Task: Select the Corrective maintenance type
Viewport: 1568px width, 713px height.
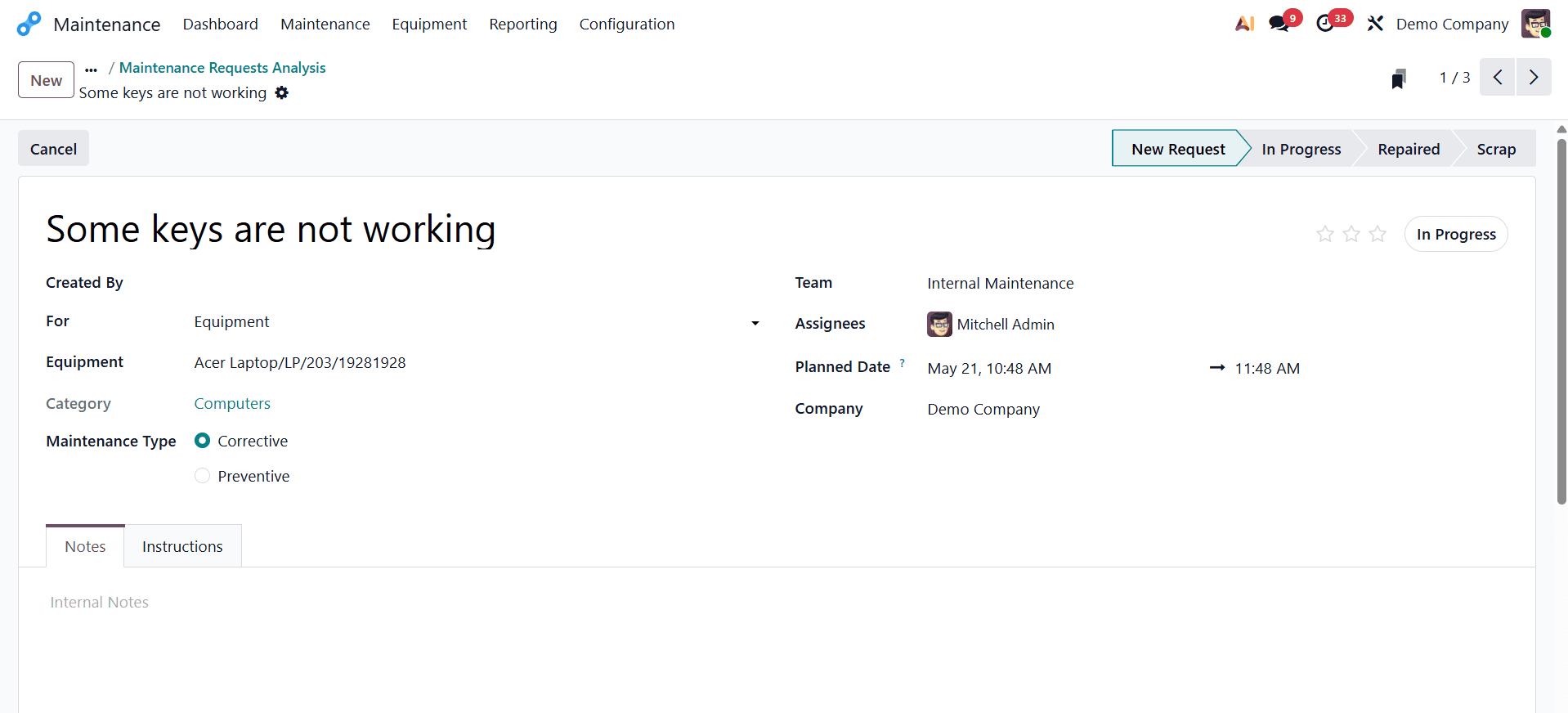Action: [202, 441]
